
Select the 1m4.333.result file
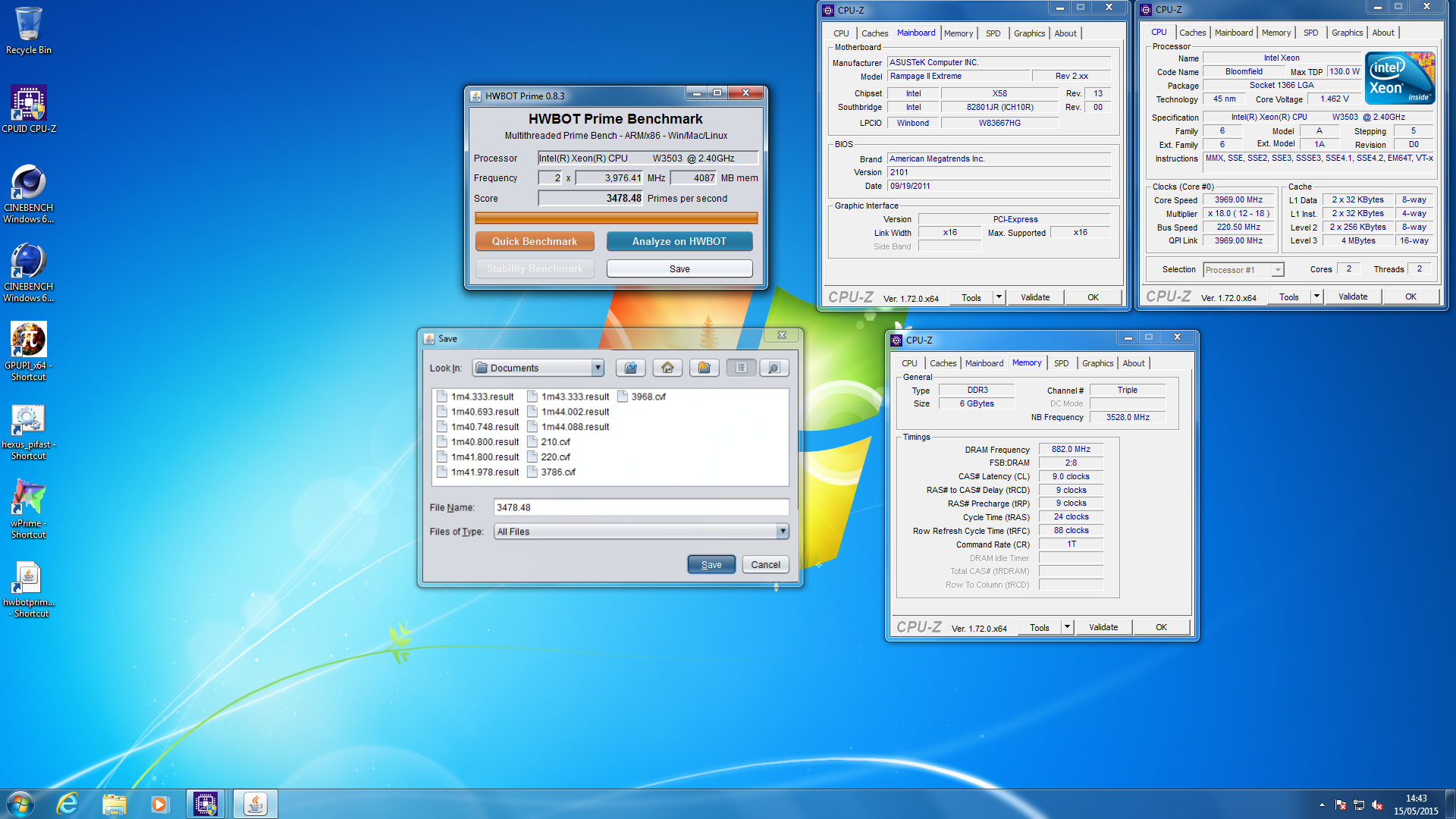475,397
